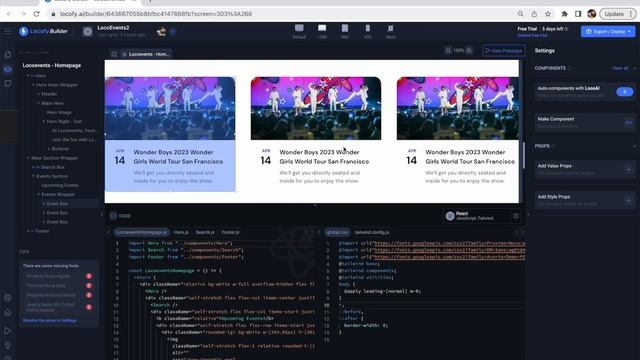Click View all components link
Image resolution: width=640 pixels, height=360 pixels.
click(x=620, y=68)
